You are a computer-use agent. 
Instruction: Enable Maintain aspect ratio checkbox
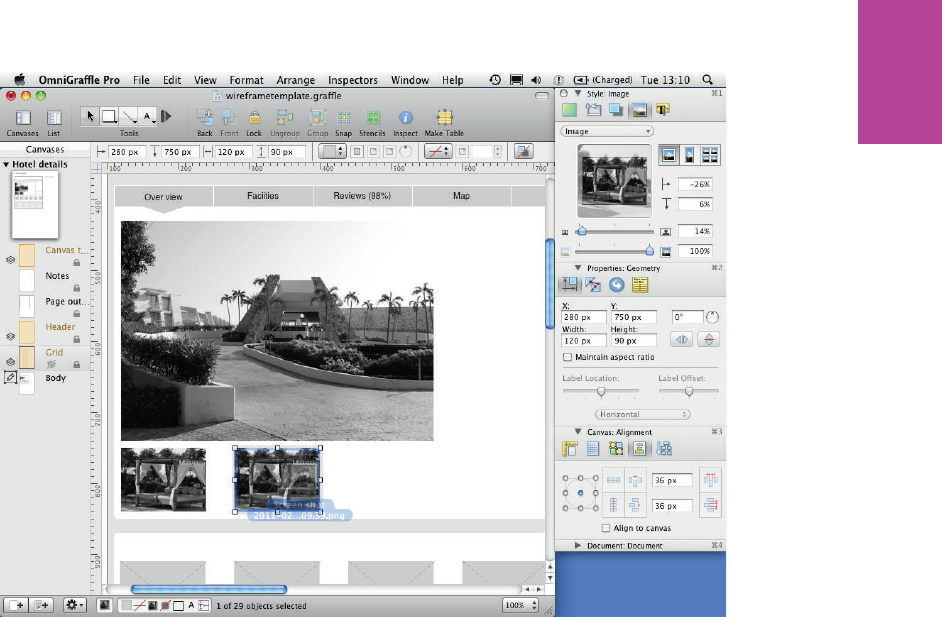point(568,357)
